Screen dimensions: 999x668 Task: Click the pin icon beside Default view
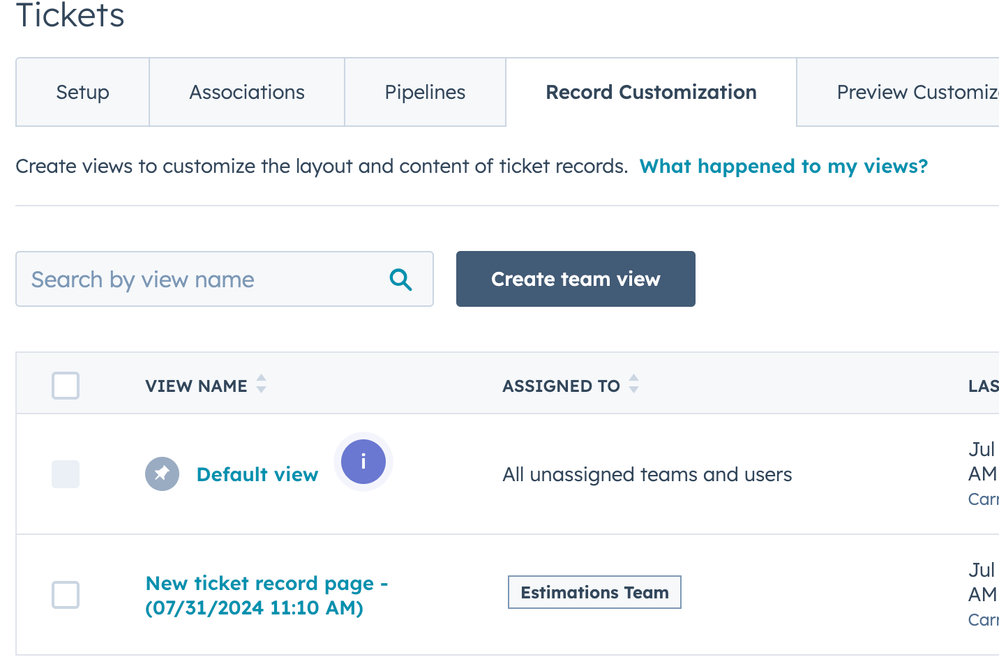pyautogui.click(x=162, y=474)
